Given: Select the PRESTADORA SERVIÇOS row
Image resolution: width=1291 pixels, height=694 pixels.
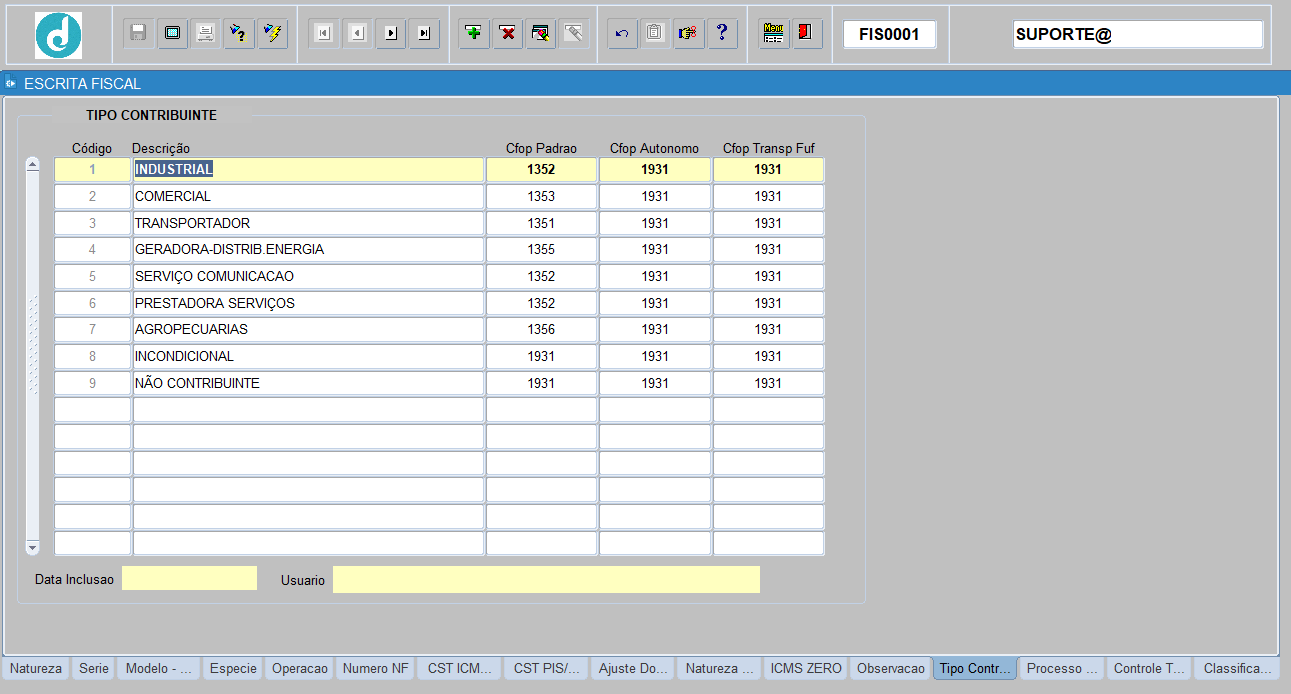Looking at the screenshot, I should (x=308, y=303).
